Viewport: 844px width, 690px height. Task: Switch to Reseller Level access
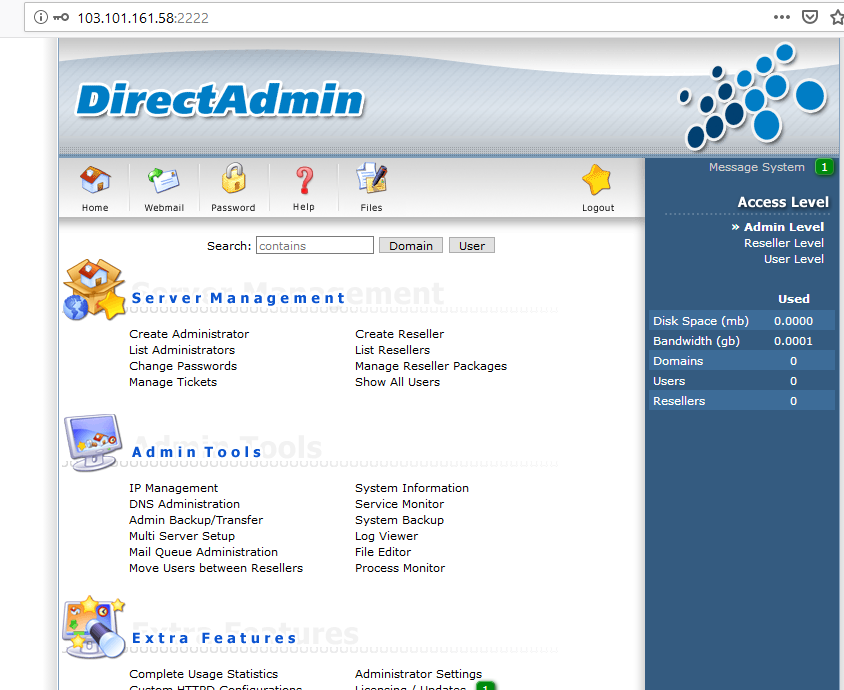(x=783, y=243)
